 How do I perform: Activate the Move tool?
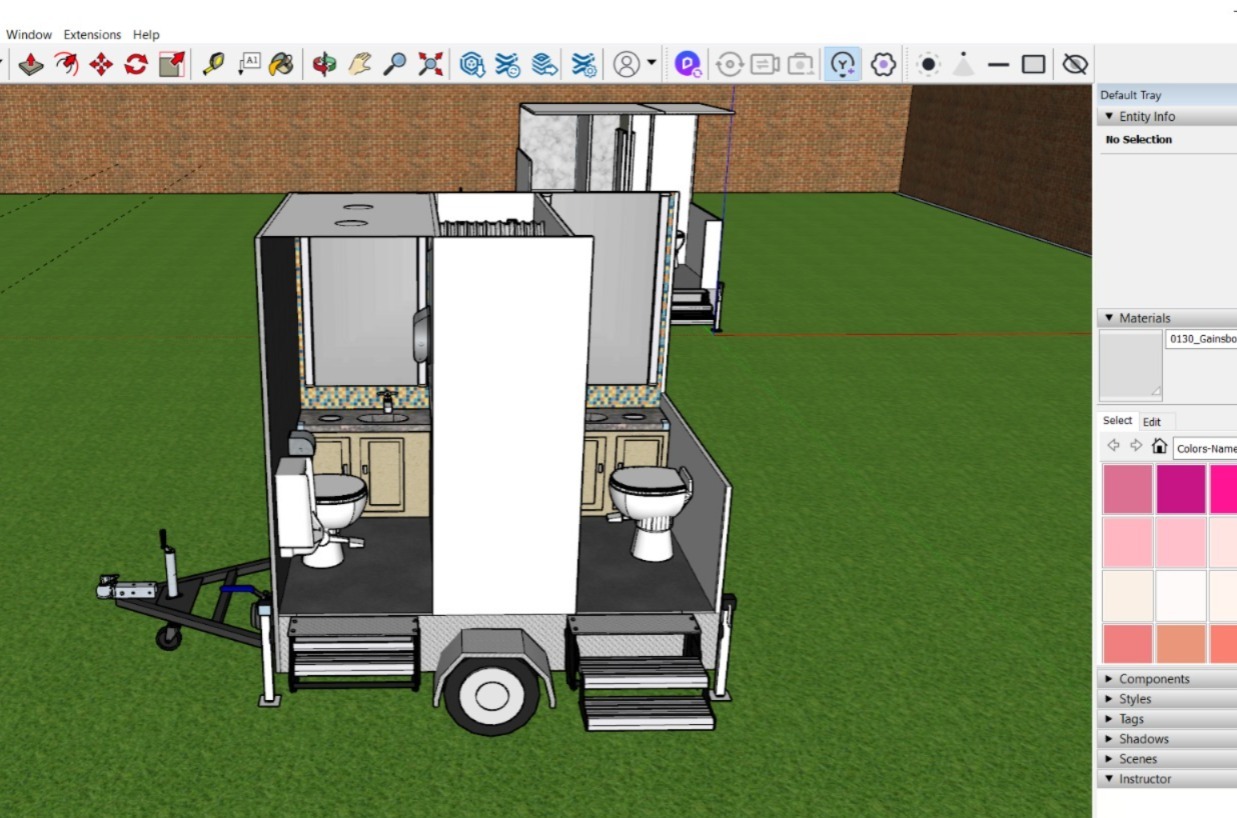(101, 65)
